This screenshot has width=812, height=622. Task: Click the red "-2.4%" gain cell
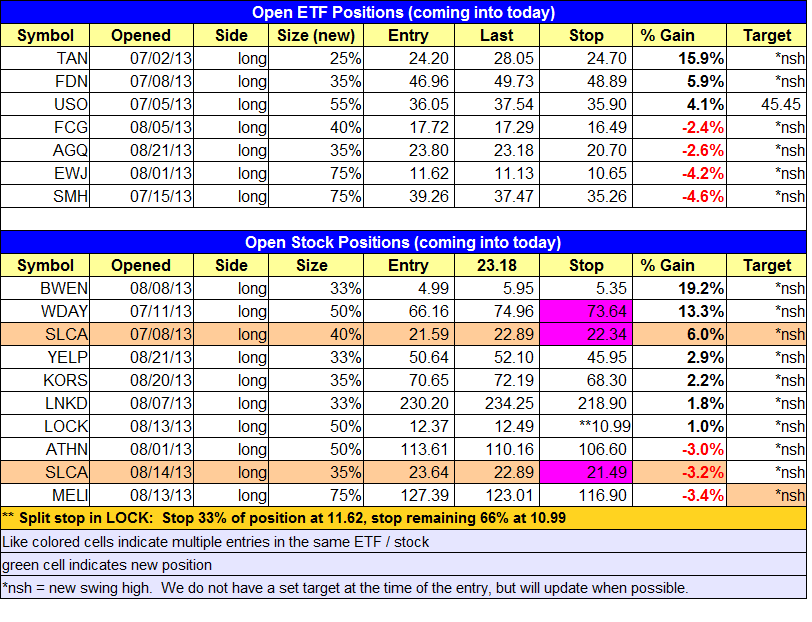coord(679,127)
